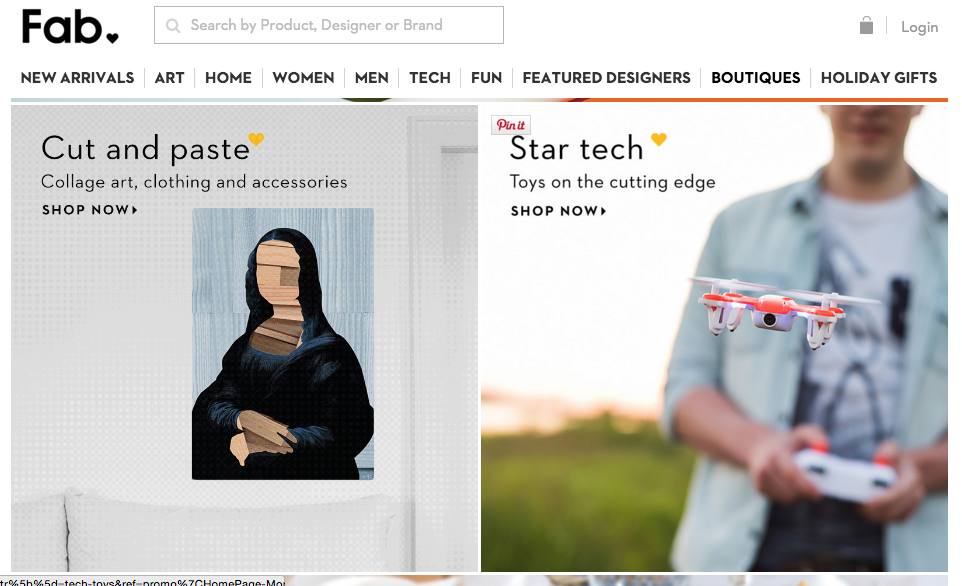Favorite Cut and paste with heart
This screenshot has width=962, height=586.
[x=256, y=139]
